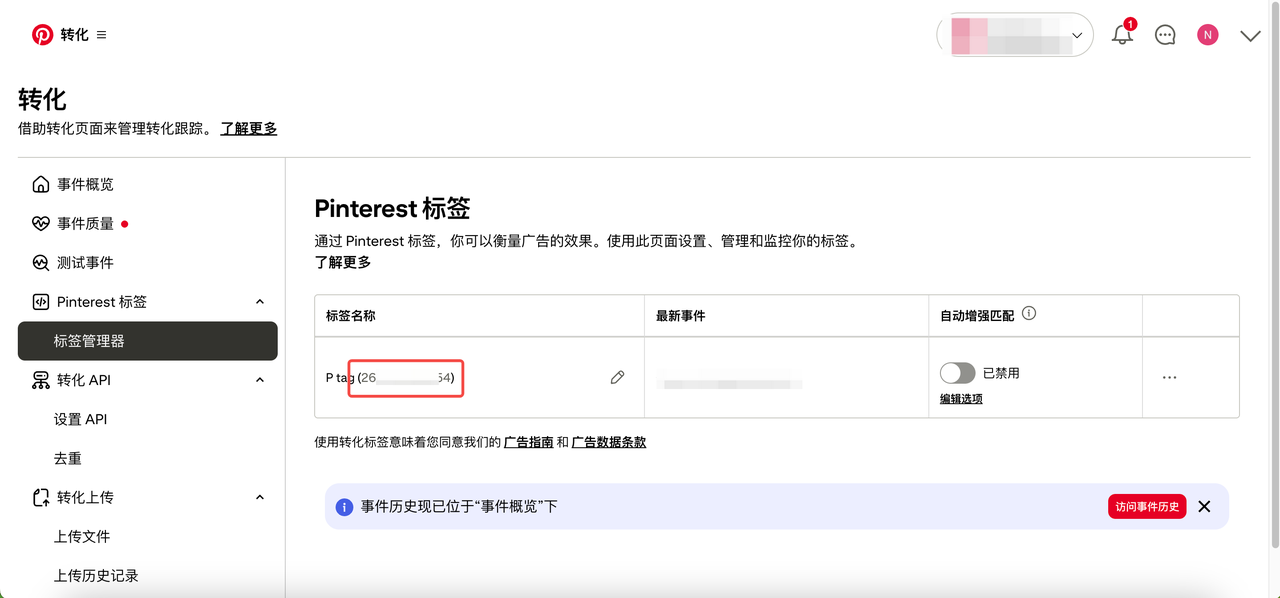Open the messages chat bubble icon
This screenshot has width=1280, height=598.
pyautogui.click(x=1165, y=35)
